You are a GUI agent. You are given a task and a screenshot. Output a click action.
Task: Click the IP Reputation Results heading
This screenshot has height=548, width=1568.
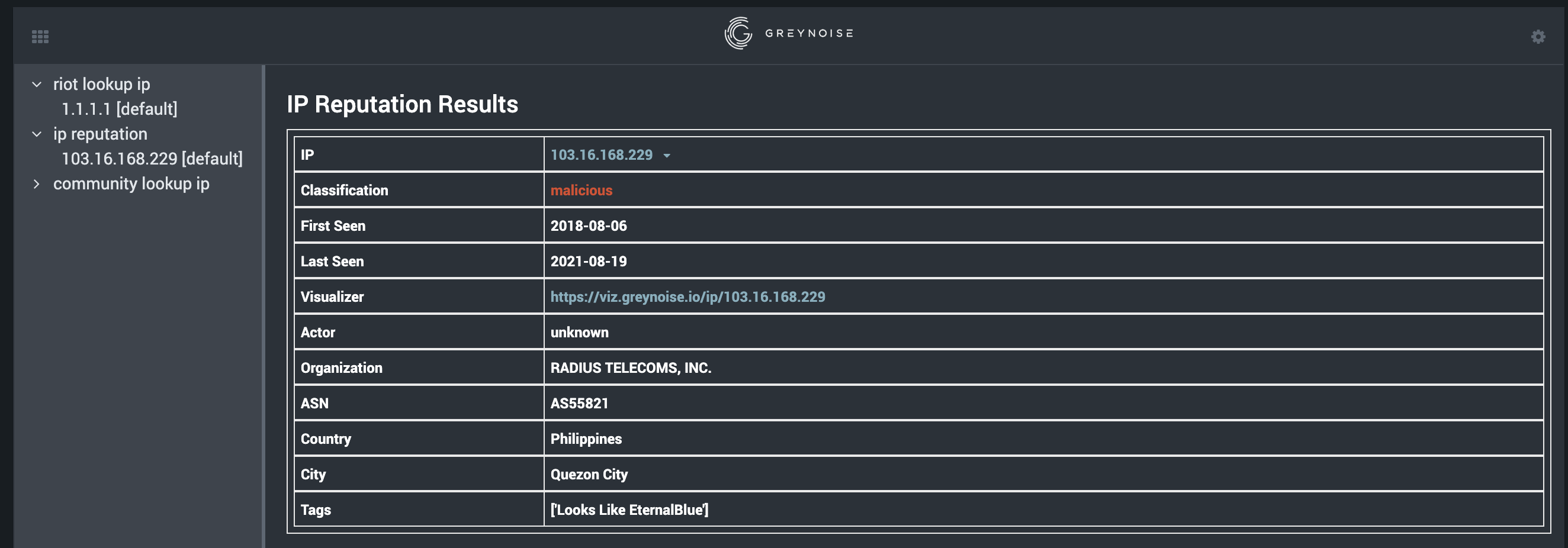coord(402,105)
